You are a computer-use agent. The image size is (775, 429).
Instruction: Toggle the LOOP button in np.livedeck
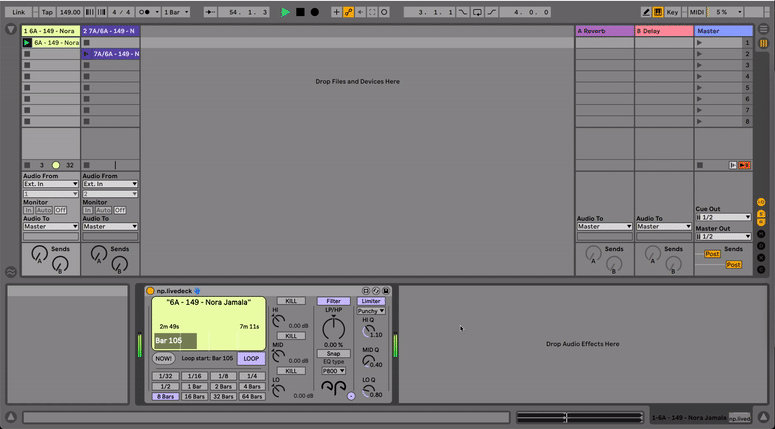tap(251, 359)
